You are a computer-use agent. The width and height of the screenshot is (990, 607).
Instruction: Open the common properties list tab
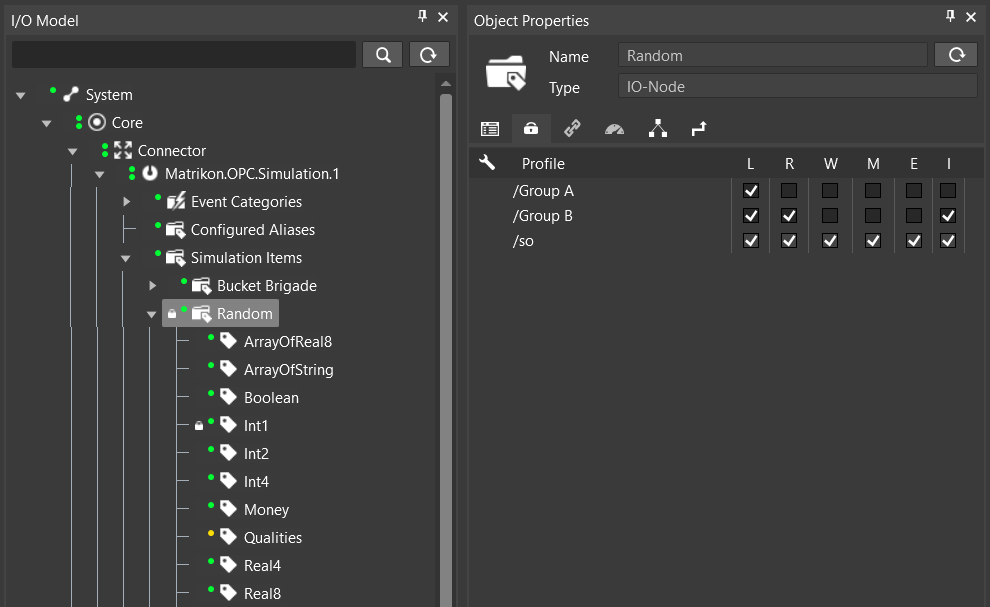click(490, 129)
